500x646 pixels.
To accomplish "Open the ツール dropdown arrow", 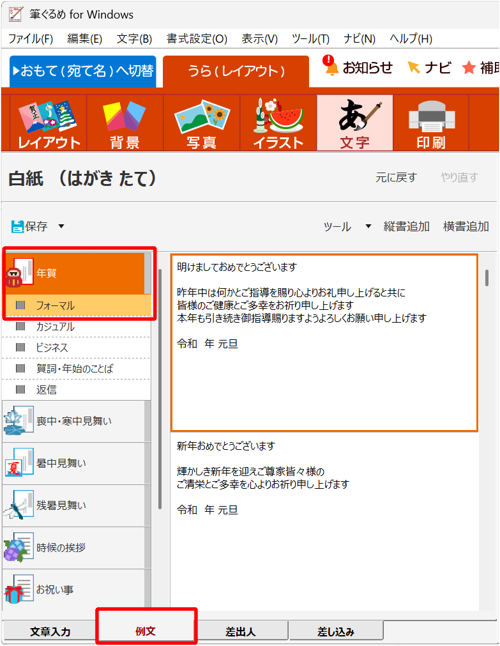I will [x=368, y=226].
